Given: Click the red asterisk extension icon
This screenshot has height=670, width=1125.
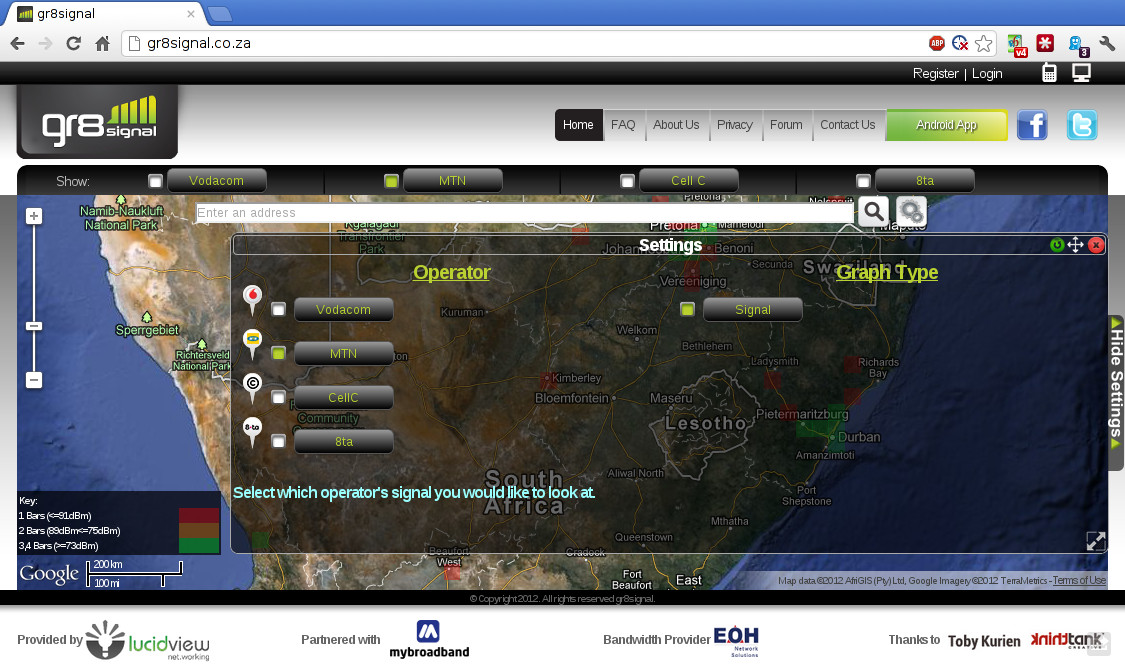Looking at the screenshot, I should click(x=1045, y=43).
